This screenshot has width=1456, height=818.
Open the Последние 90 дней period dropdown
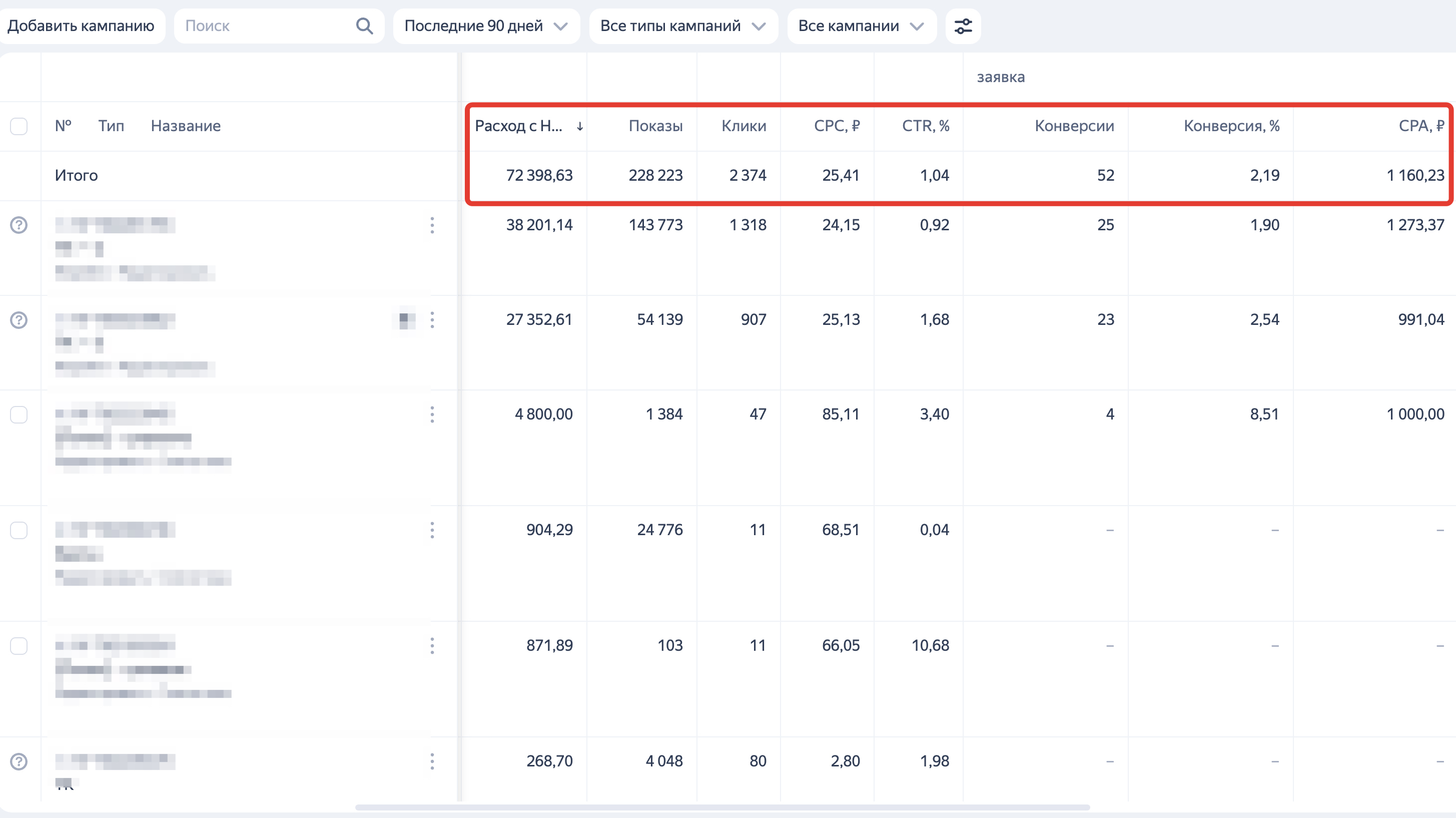coord(486,26)
